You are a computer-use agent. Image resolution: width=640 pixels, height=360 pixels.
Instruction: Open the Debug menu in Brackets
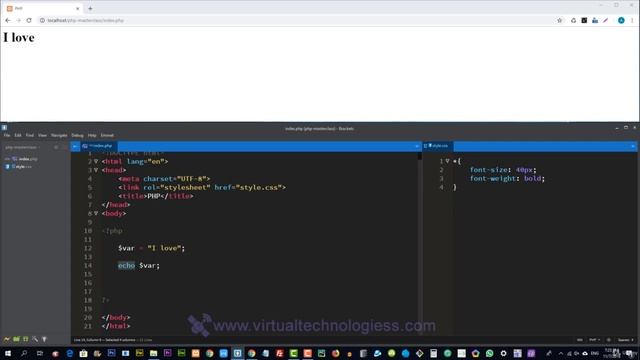pos(77,136)
